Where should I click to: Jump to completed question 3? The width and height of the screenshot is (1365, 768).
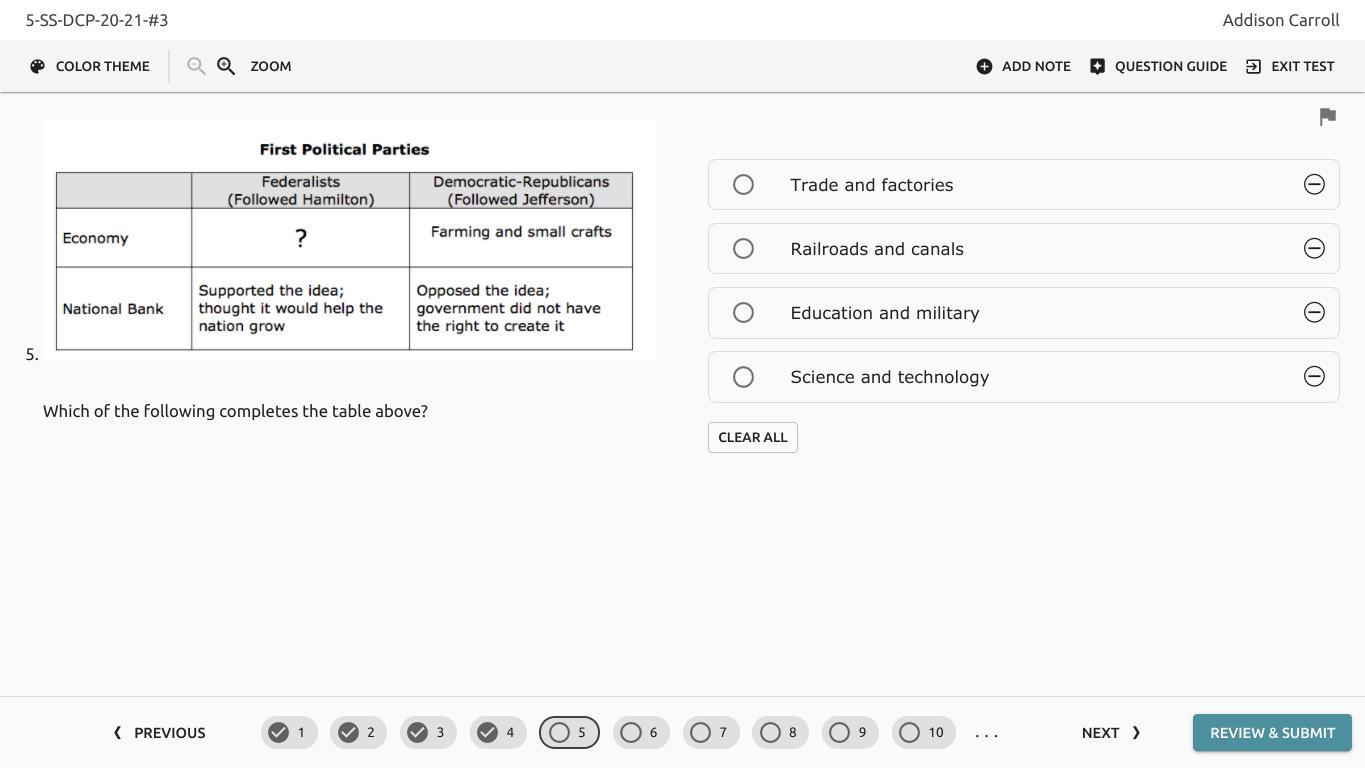[x=428, y=733]
